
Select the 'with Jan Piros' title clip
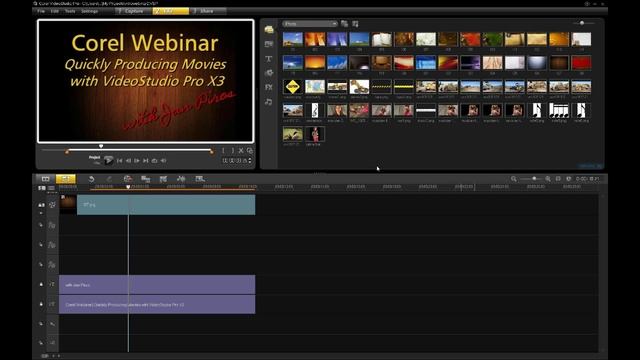(157, 284)
